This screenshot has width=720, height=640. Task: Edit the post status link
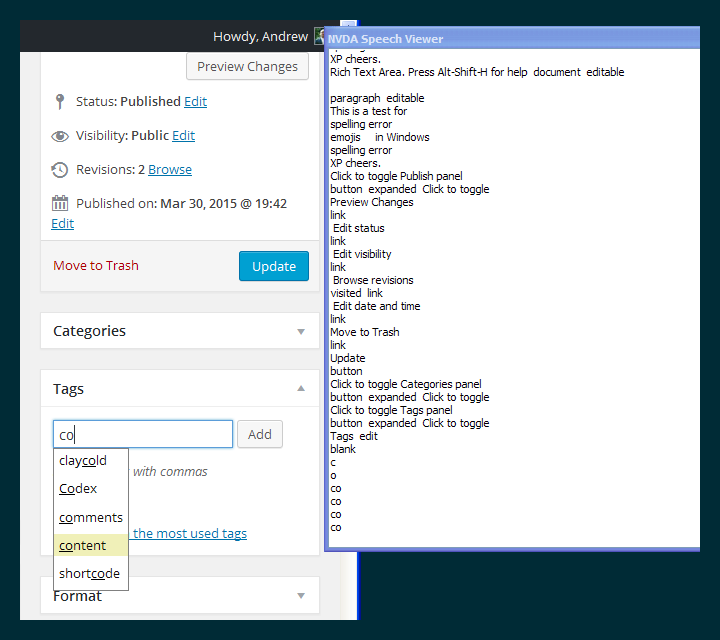(x=196, y=101)
